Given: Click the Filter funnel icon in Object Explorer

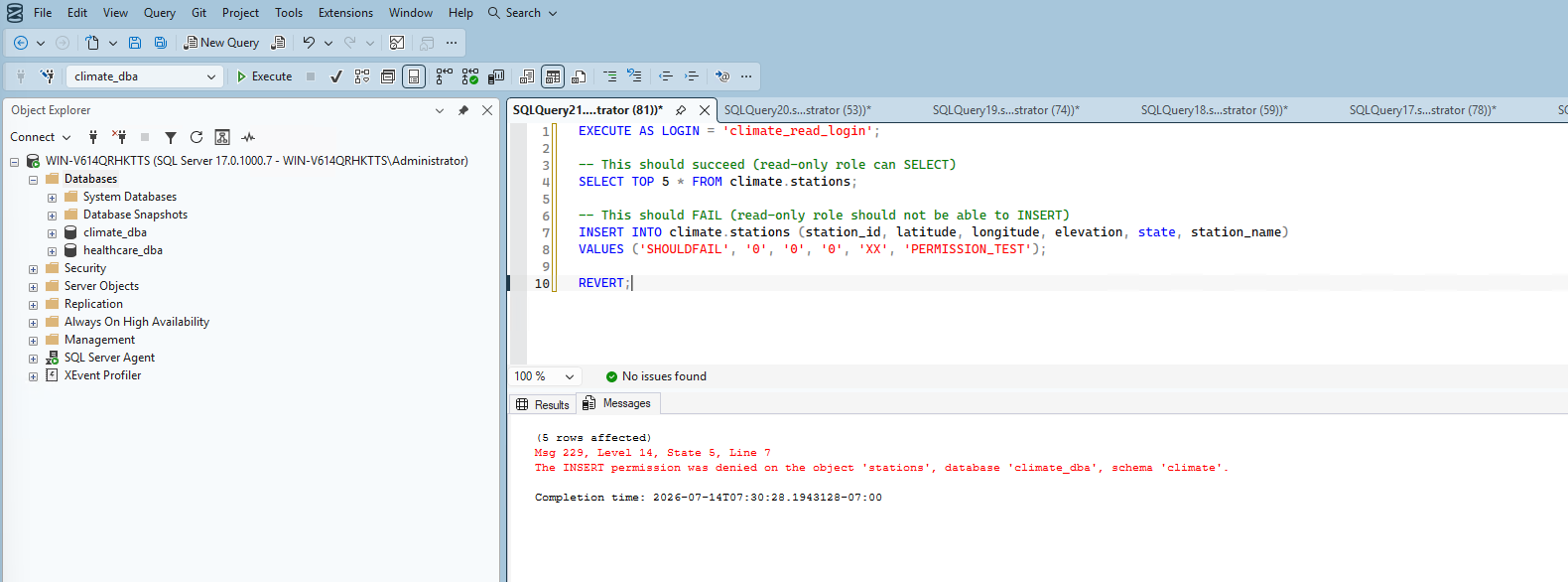Looking at the screenshot, I should click(171, 137).
